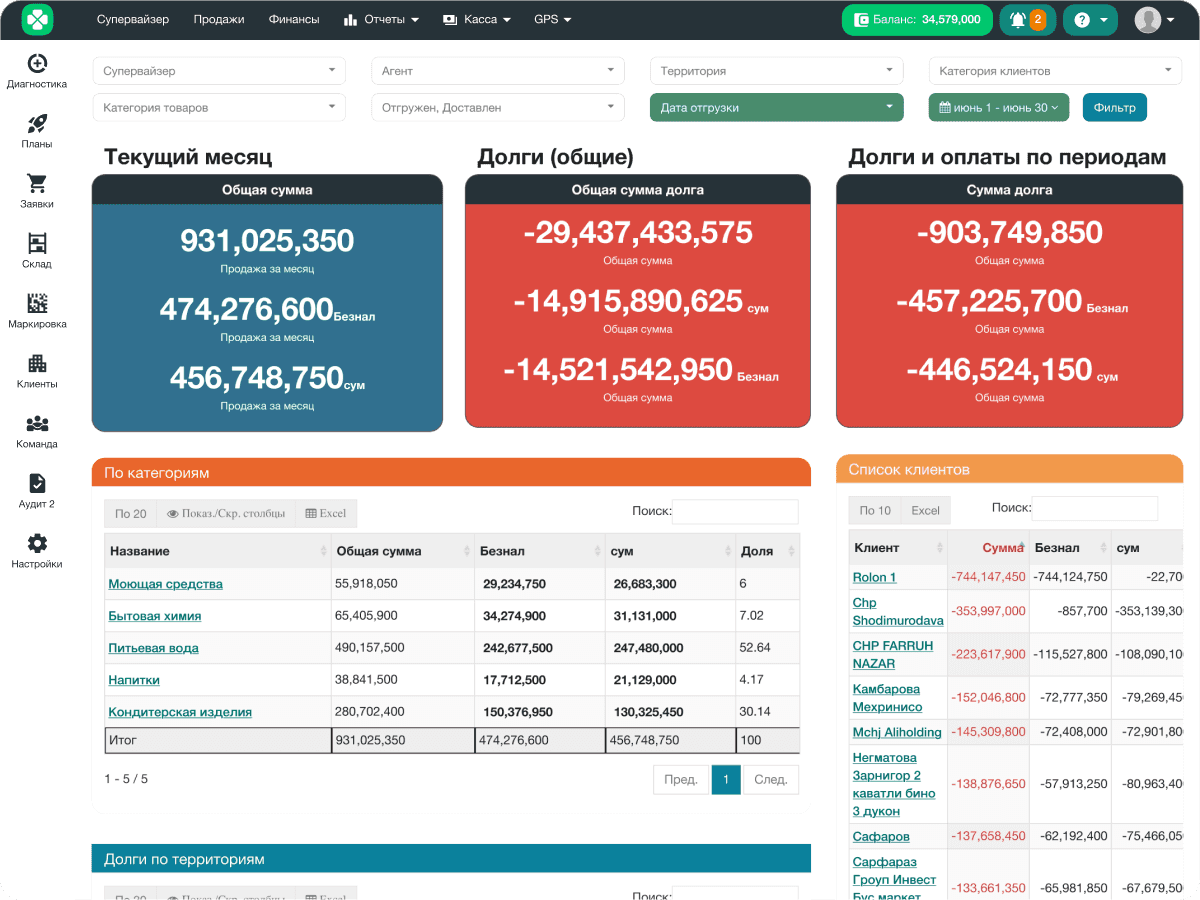Open client Камбарова Мехринисо link
The image size is (1200, 900).
887,698
